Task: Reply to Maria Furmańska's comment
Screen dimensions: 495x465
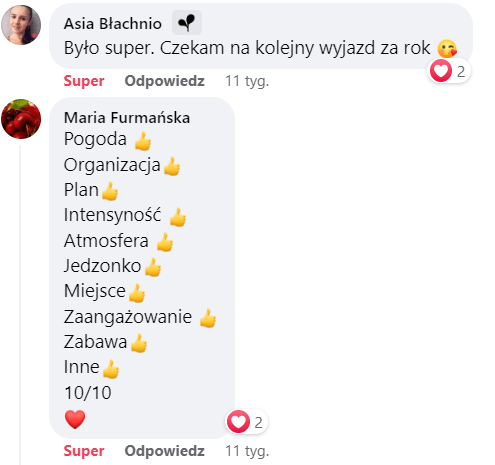Action: [x=164, y=451]
